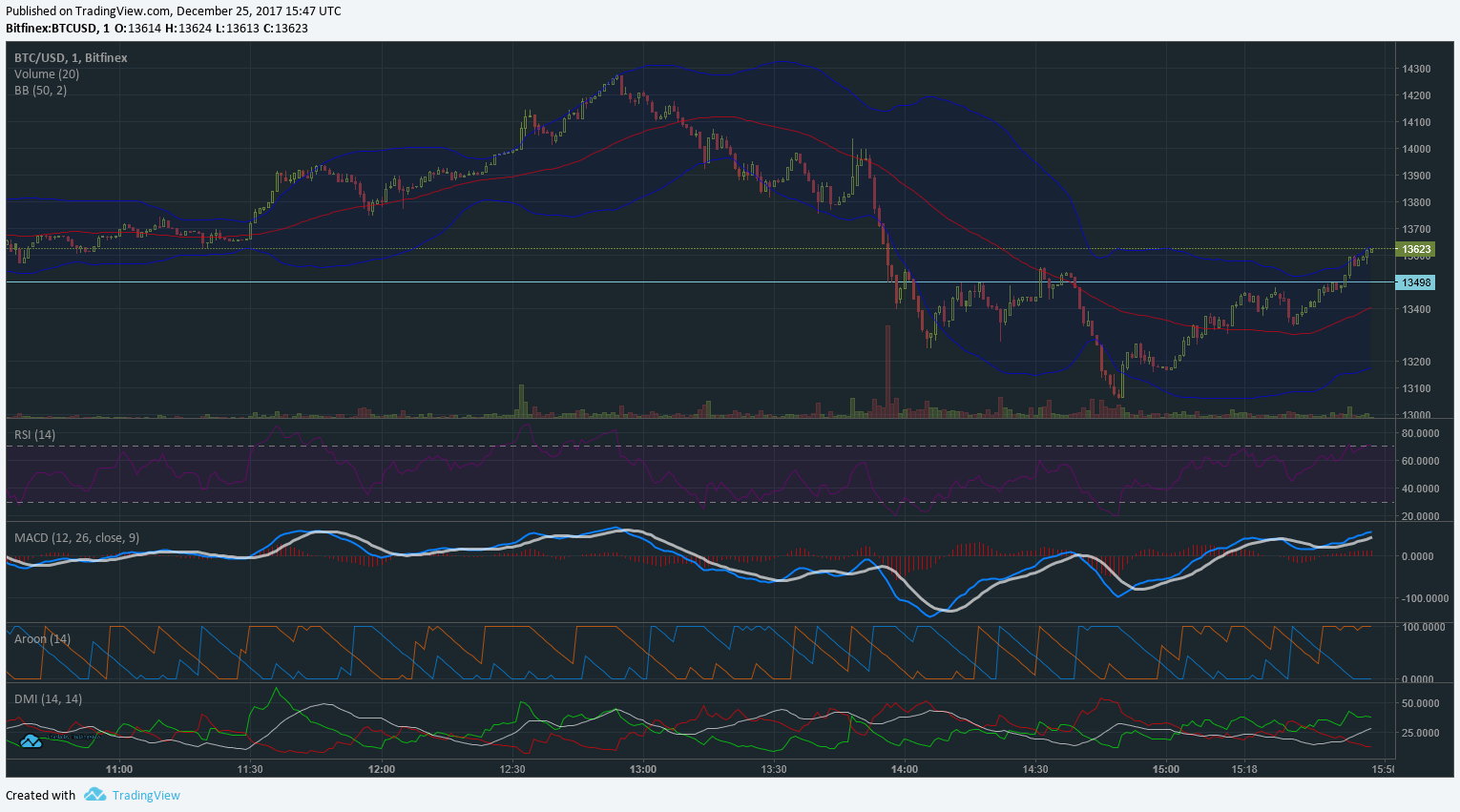Screen dimensions: 1460x812
Task: Select the MACD (12, 26, close, 9) label
Action: (76, 538)
